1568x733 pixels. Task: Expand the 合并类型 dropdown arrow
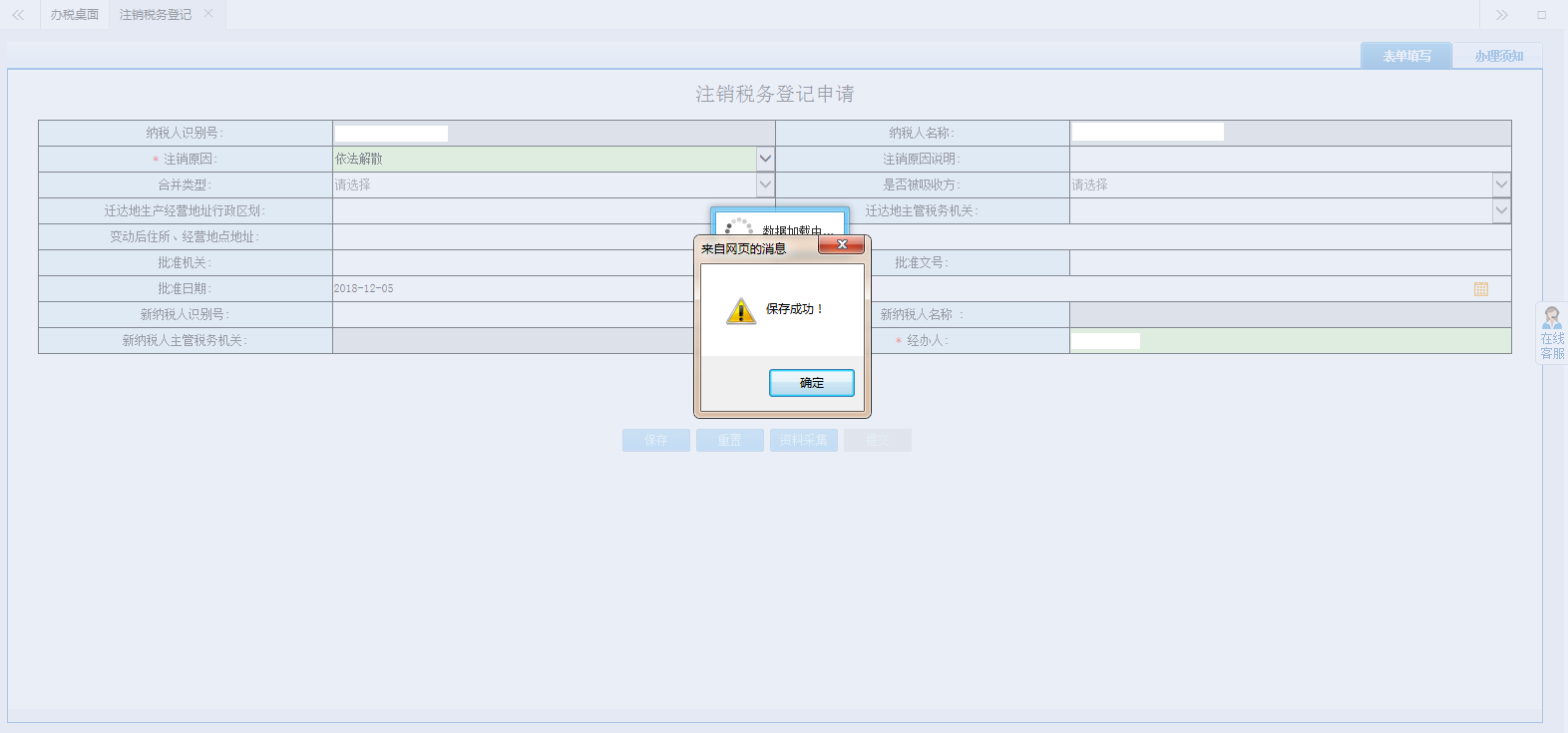(765, 184)
